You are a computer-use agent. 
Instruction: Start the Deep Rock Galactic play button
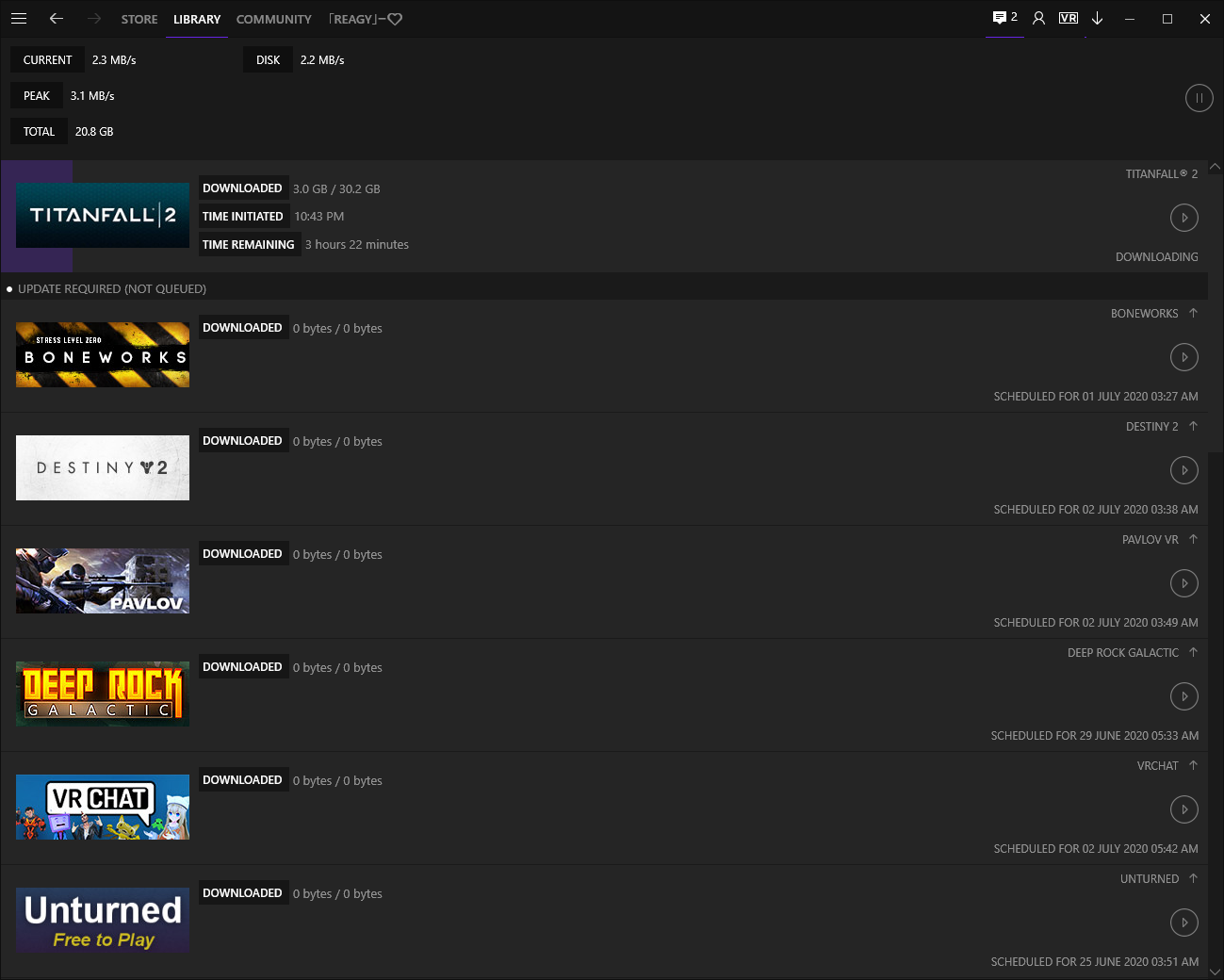coord(1184,696)
